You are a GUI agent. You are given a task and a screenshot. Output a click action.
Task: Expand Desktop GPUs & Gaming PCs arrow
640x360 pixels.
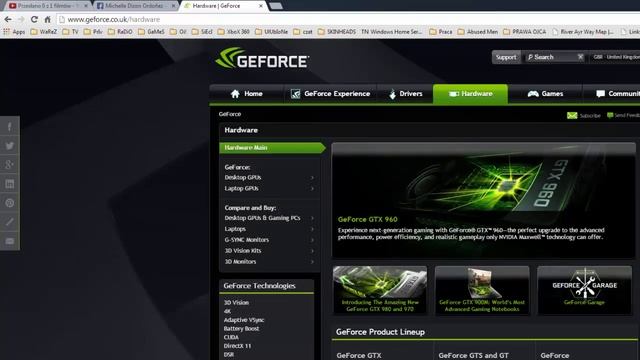pyautogui.click(x=312, y=218)
